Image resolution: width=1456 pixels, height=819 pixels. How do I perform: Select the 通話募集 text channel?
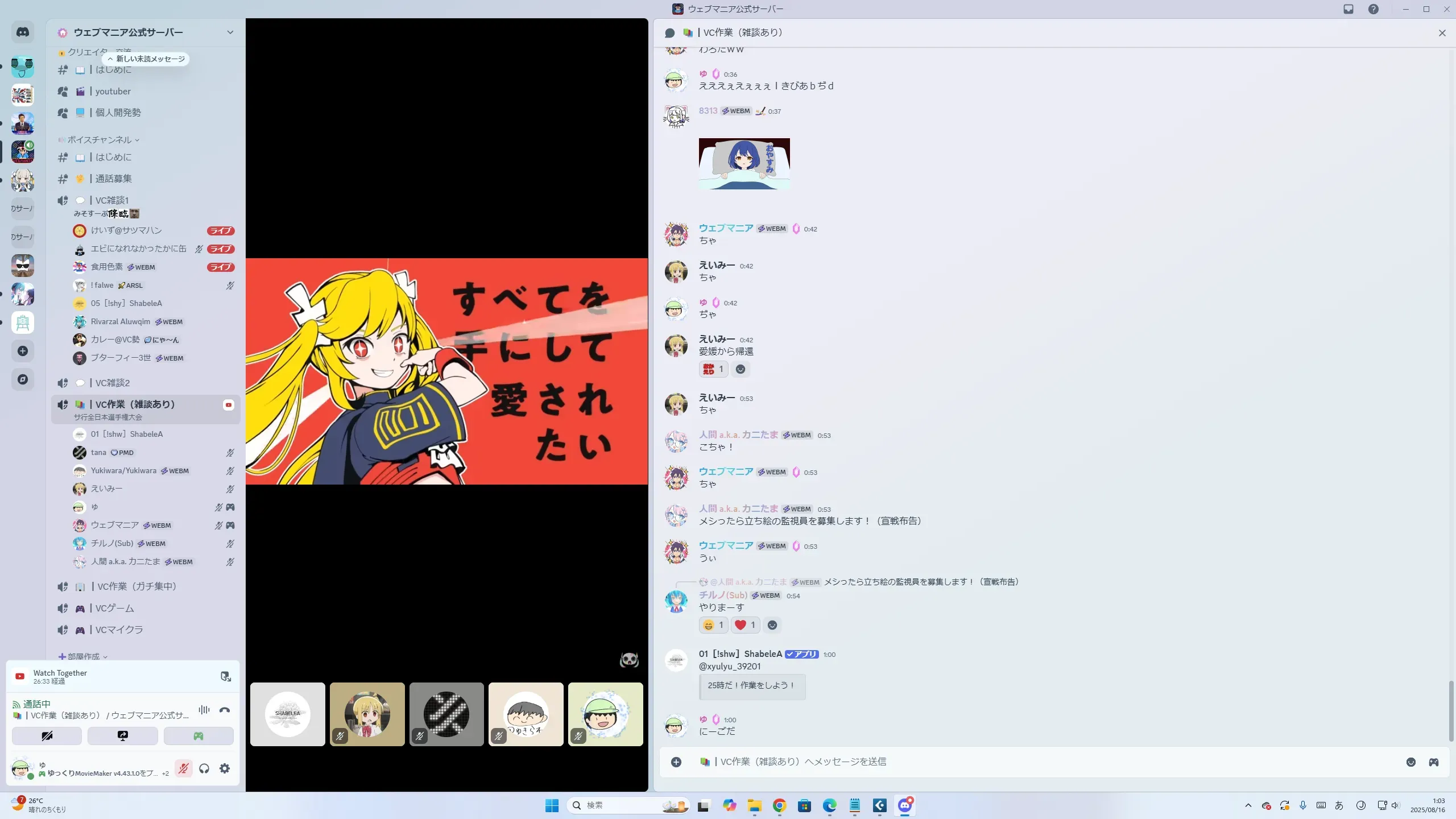click(113, 179)
